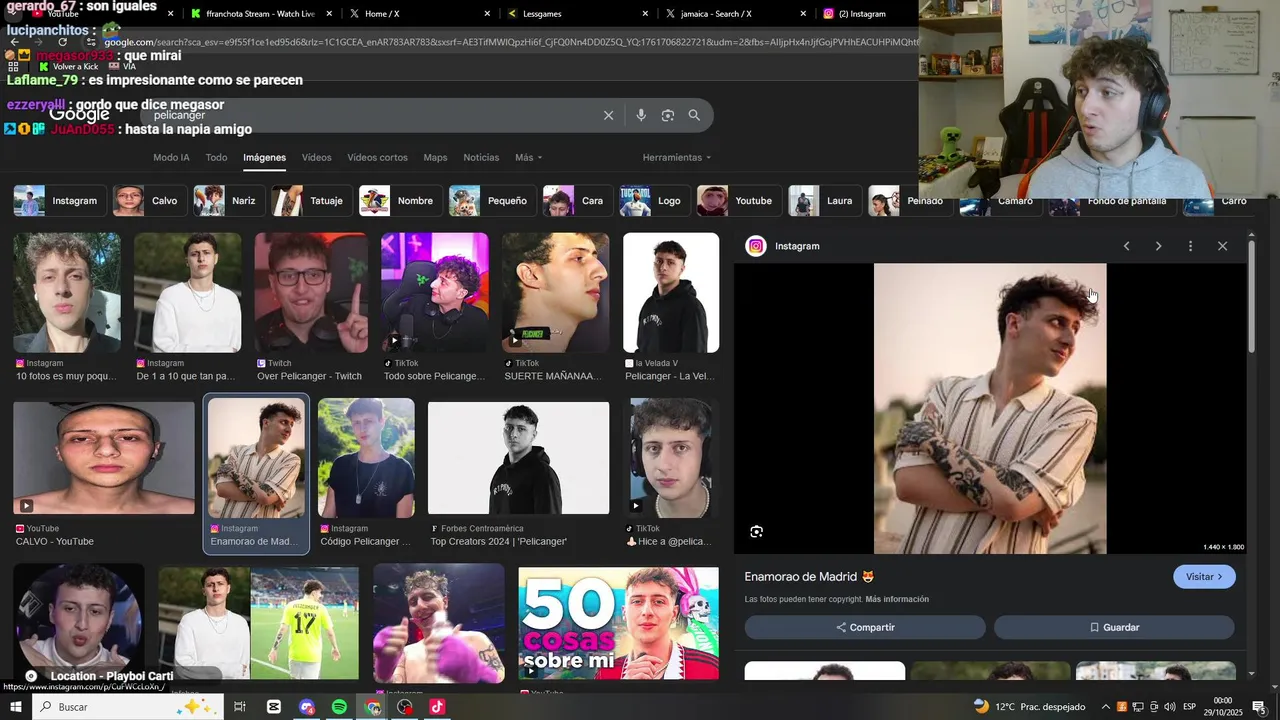Screen dimensions: 1280x720
Task: Apply the Nariz filter chip
Action: [228, 201]
